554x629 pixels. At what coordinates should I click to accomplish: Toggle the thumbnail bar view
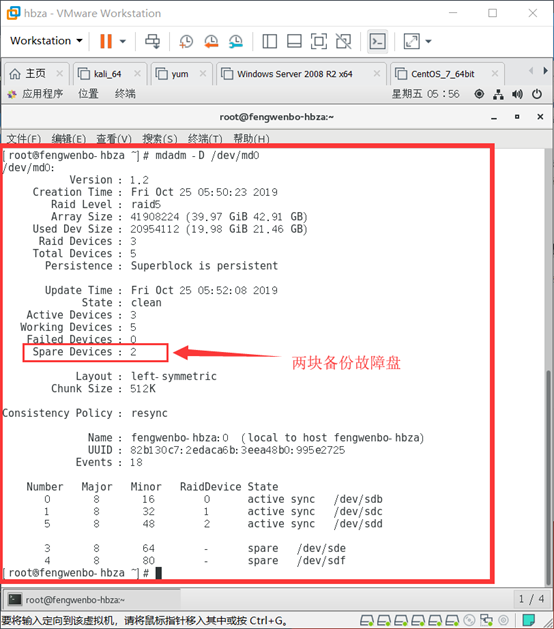pyautogui.click(x=294, y=41)
